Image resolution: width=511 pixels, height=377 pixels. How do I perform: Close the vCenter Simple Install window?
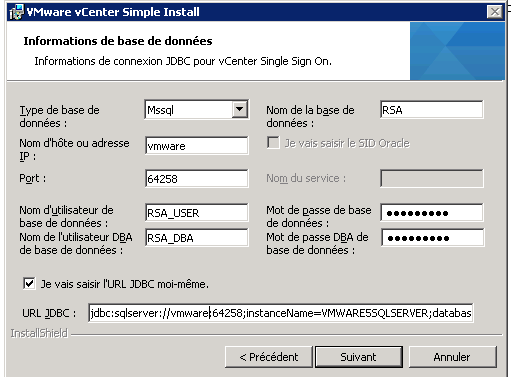coord(495,12)
